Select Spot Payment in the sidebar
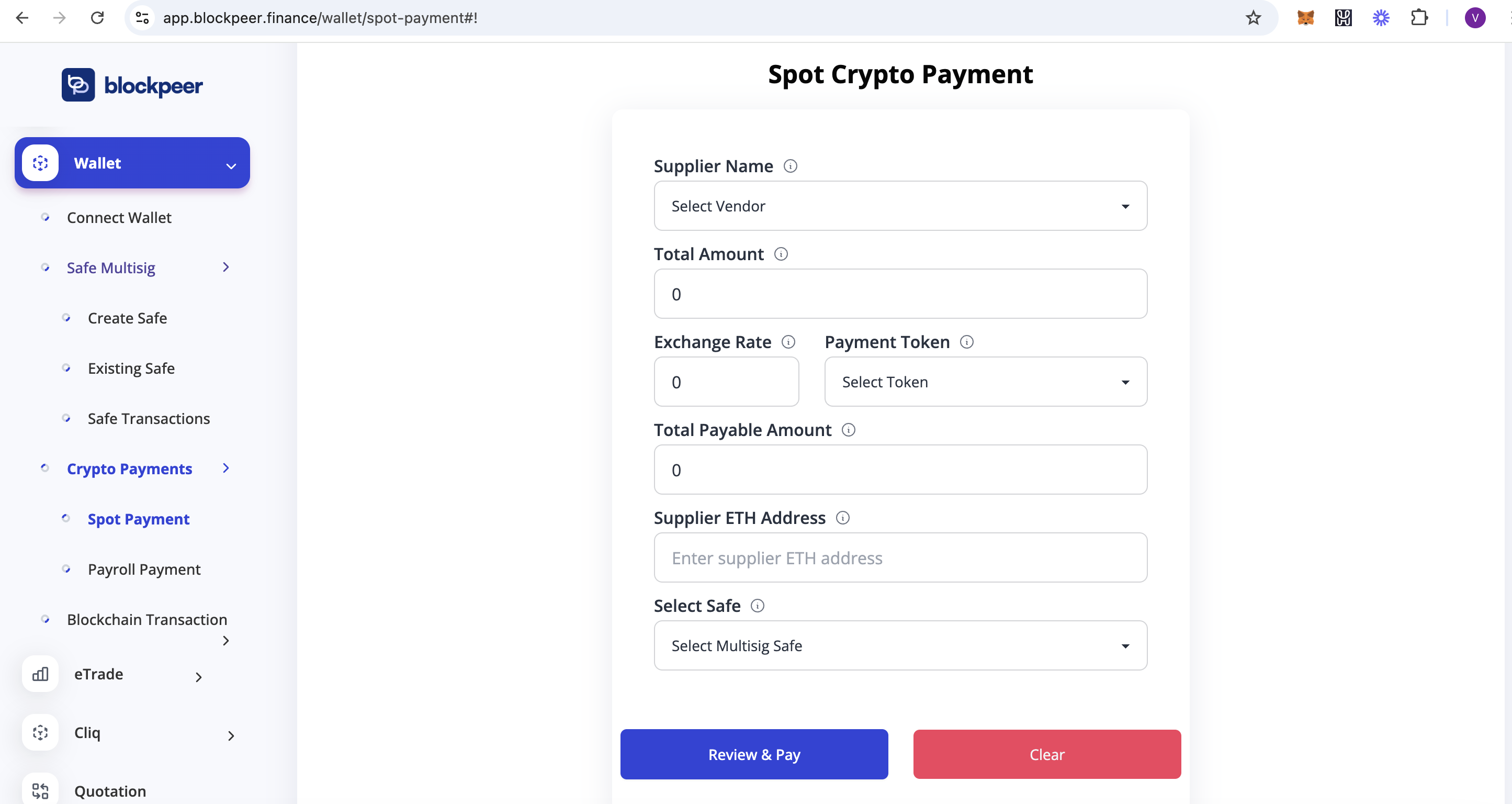The image size is (1512, 804). (139, 519)
